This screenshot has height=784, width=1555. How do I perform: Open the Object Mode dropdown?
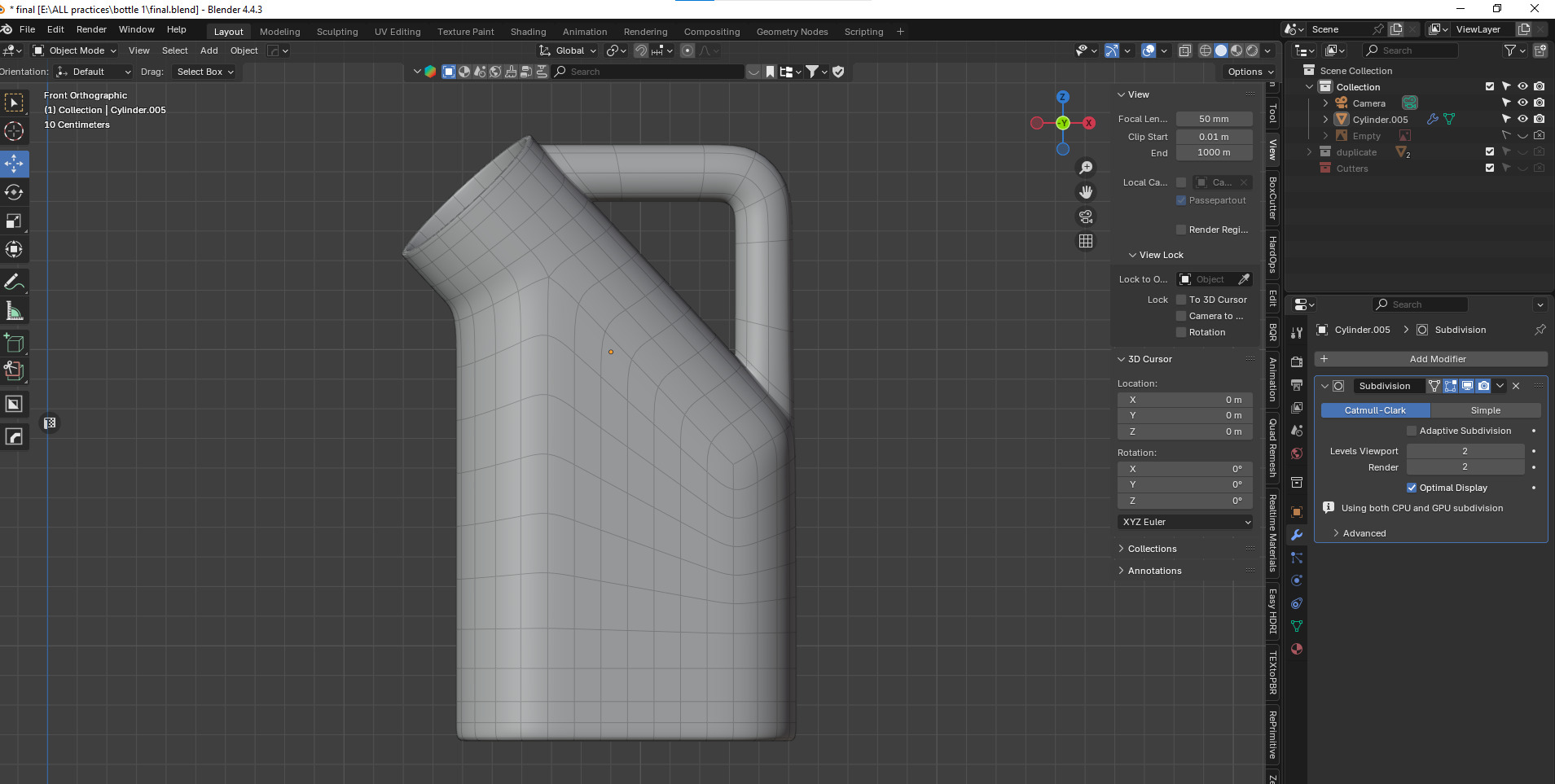tap(74, 50)
